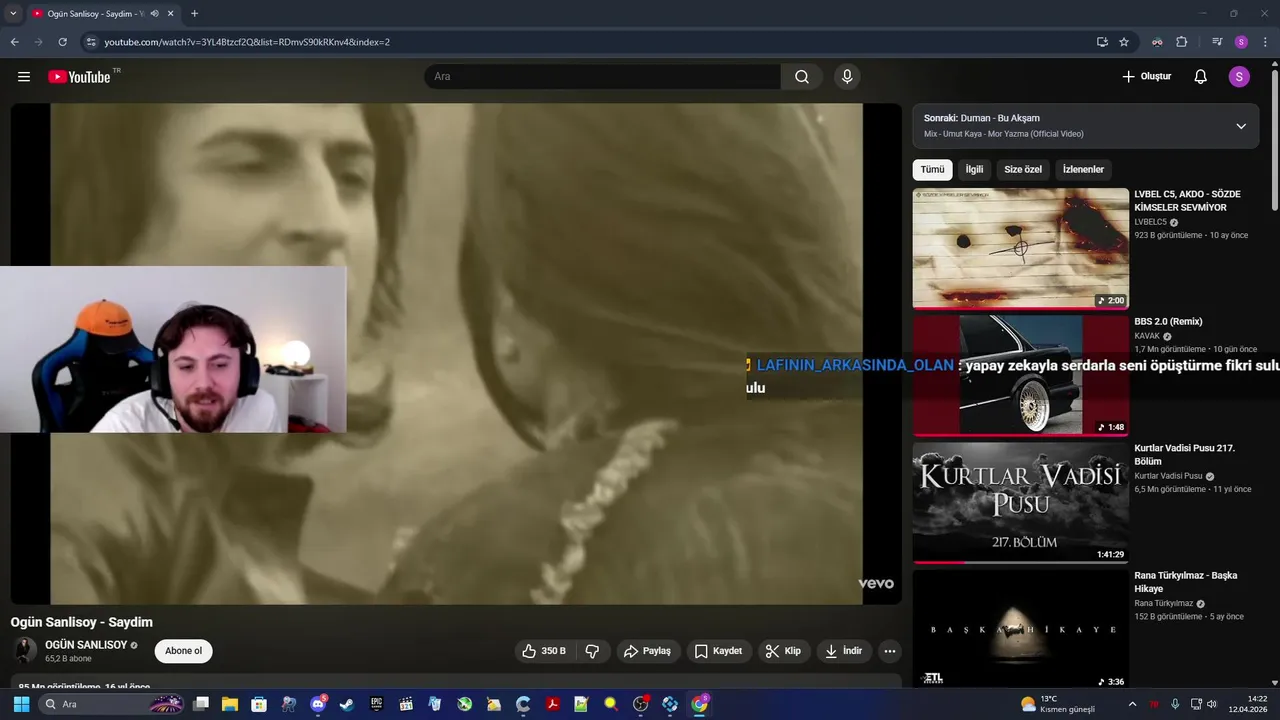Click into the Ara search field

(603, 77)
